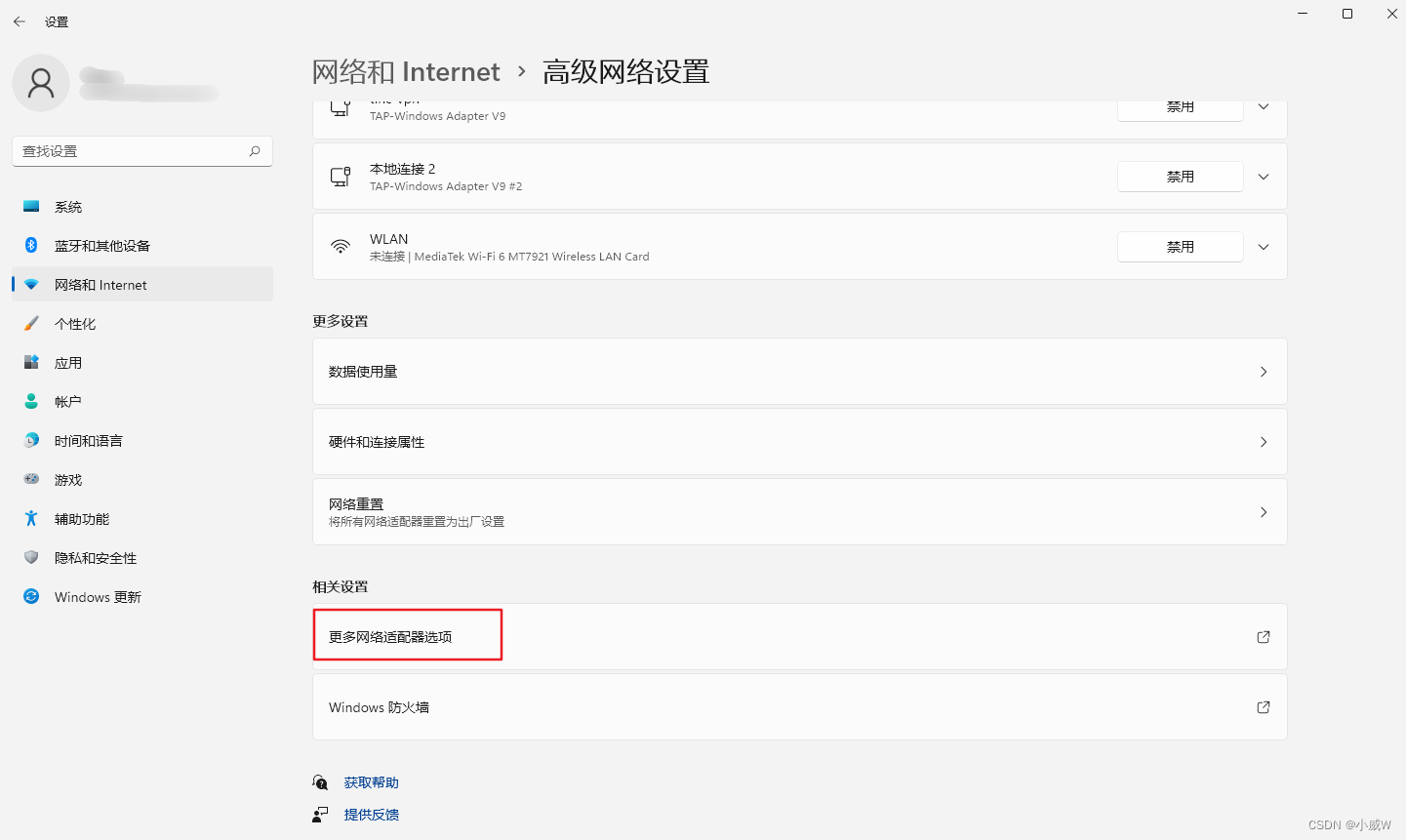Screen dimensions: 1406x840
Task: Open 辅助功能 settings category
Action: (x=142, y=519)
